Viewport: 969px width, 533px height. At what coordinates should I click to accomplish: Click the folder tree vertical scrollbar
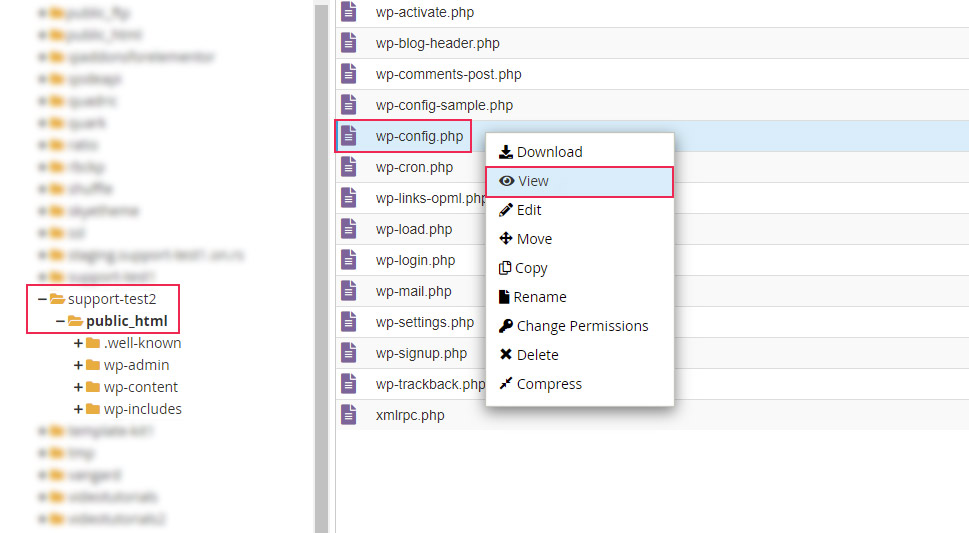click(x=321, y=266)
